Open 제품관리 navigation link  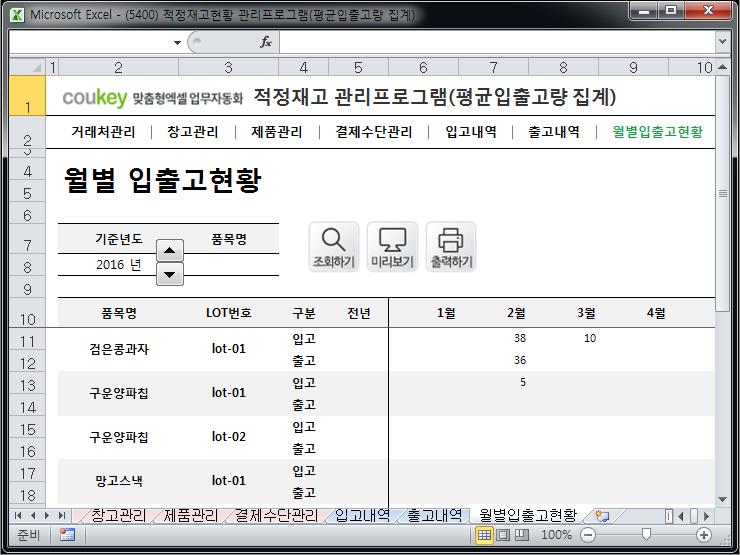277,132
